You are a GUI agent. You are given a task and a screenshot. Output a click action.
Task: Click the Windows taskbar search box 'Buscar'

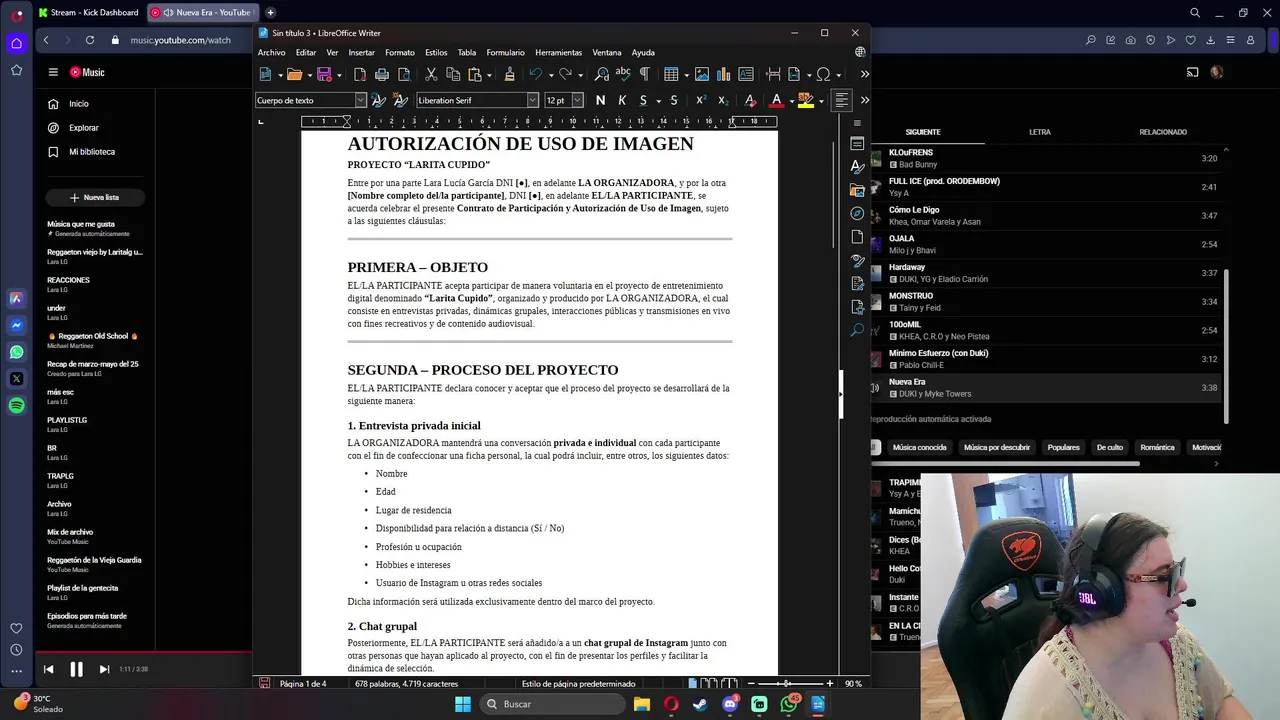[552, 704]
